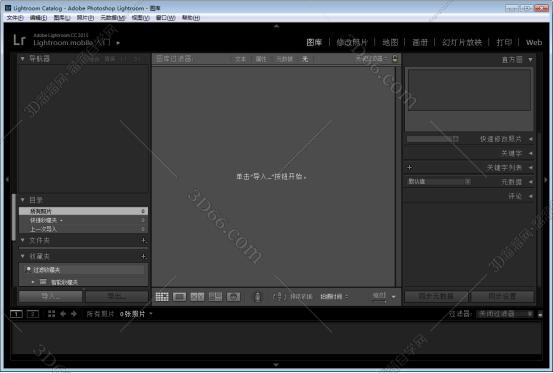Open the 默认值 metadata preset dropdown
The height and width of the screenshot is (373, 553).
point(439,182)
